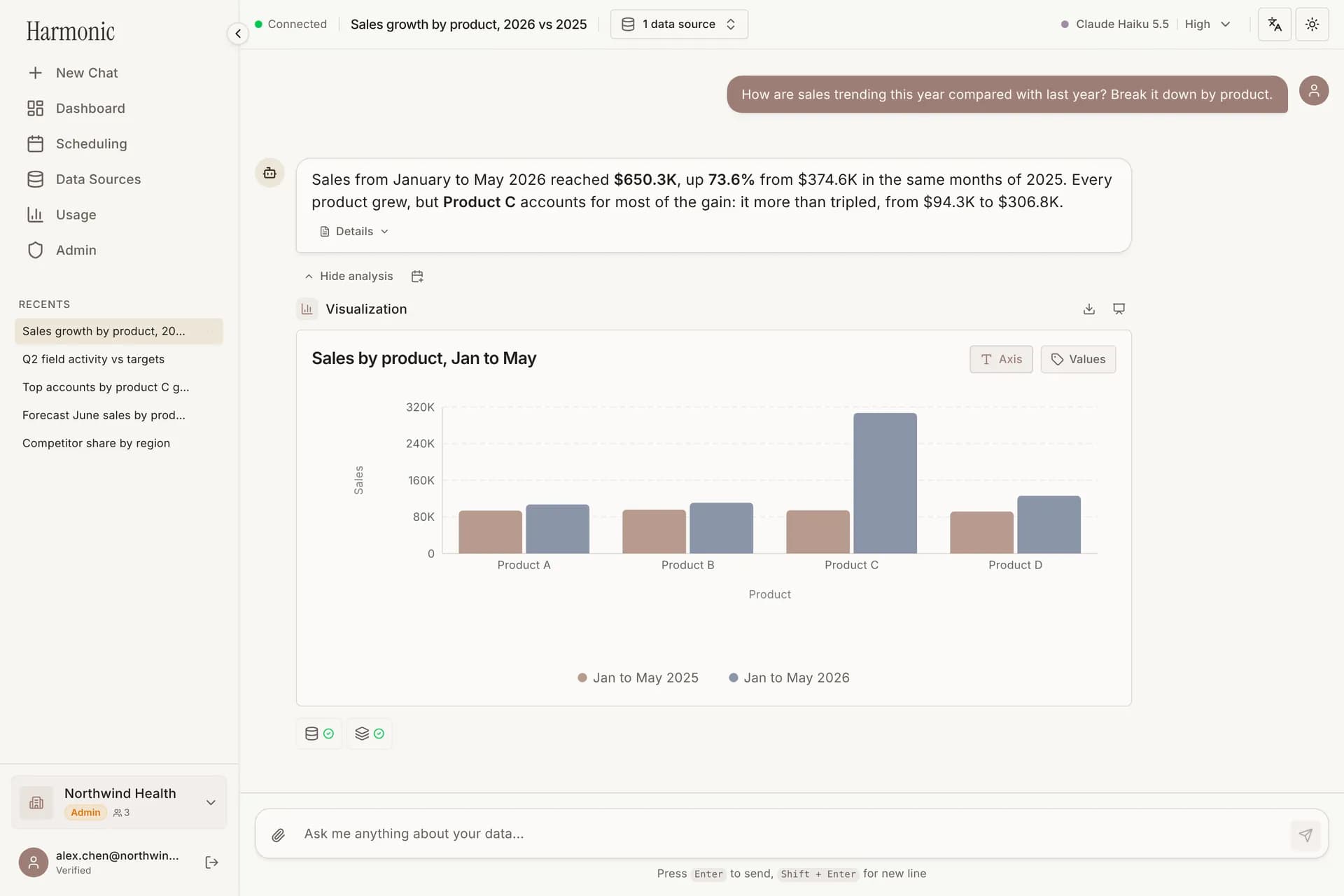Download the visualization
The width and height of the screenshot is (1344, 896).
tap(1089, 309)
